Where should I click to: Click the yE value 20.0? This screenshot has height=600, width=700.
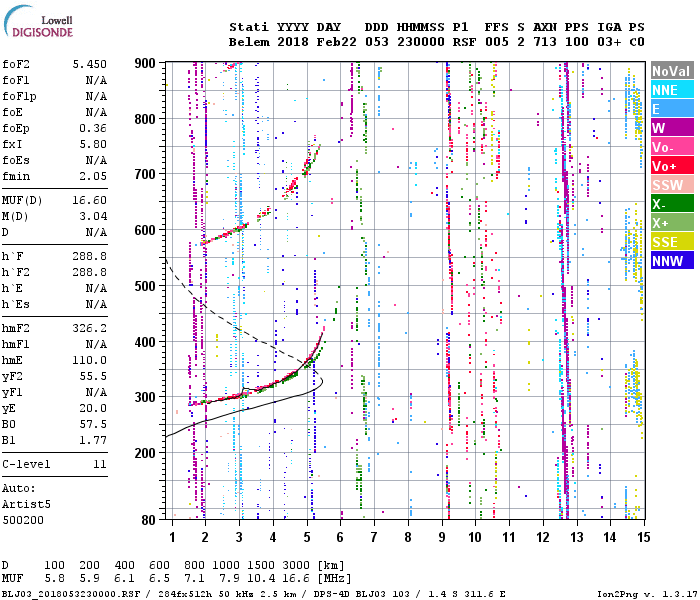pyautogui.click(x=93, y=408)
